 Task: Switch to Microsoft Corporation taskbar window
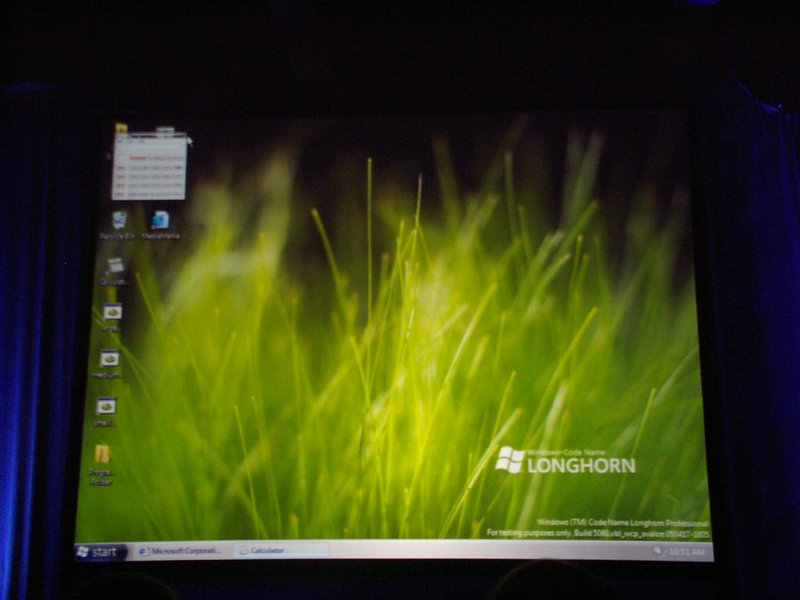(x=181, y=551)
